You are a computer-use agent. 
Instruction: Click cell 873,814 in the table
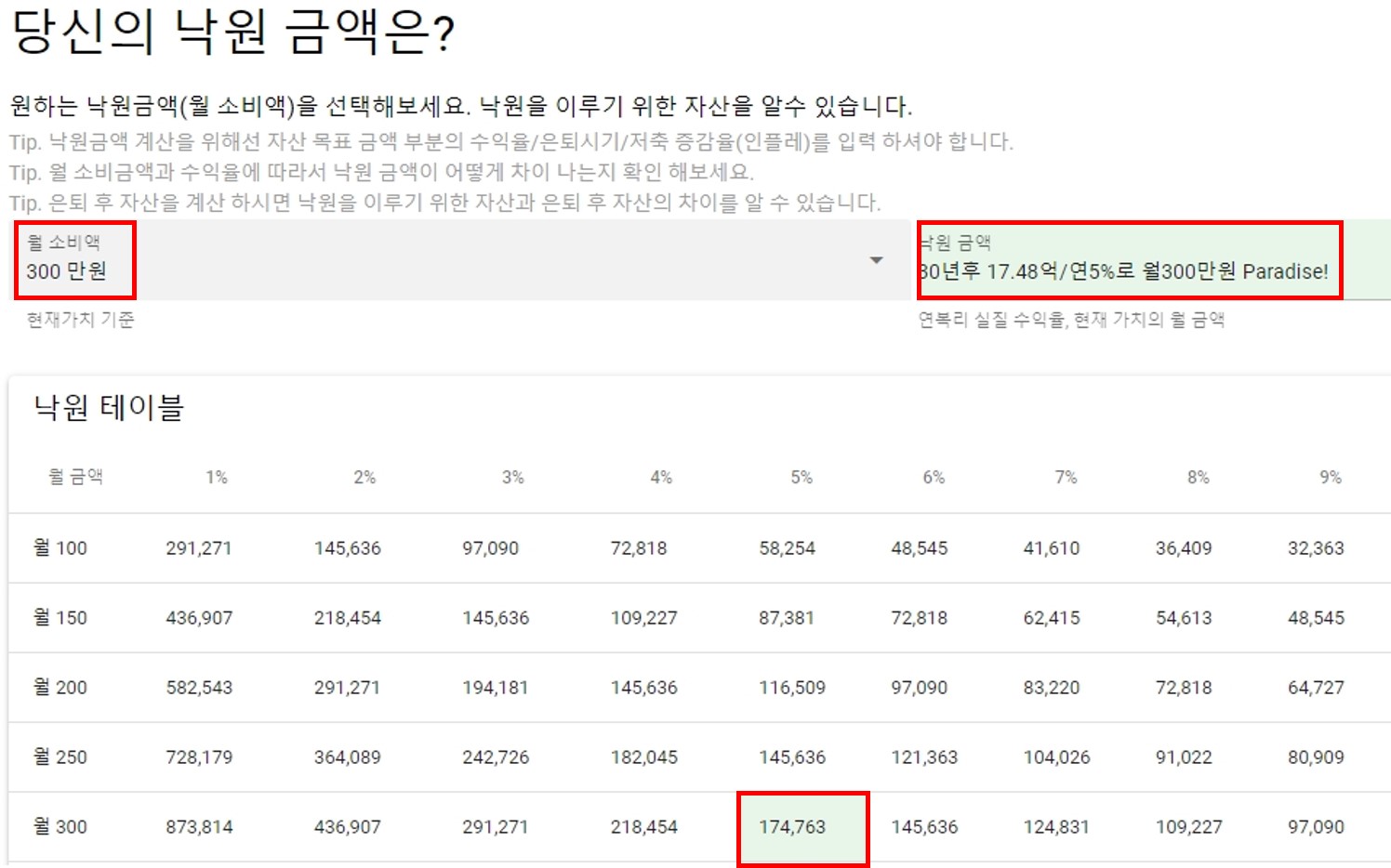pos(199,827)
